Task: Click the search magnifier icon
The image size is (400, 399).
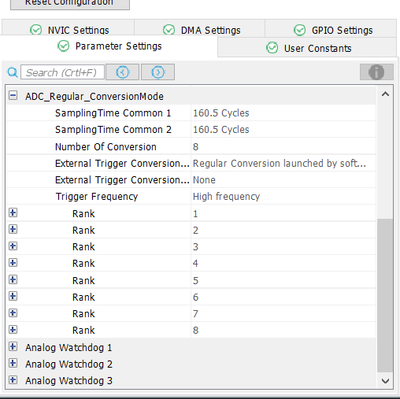Action: pos(12,72)
